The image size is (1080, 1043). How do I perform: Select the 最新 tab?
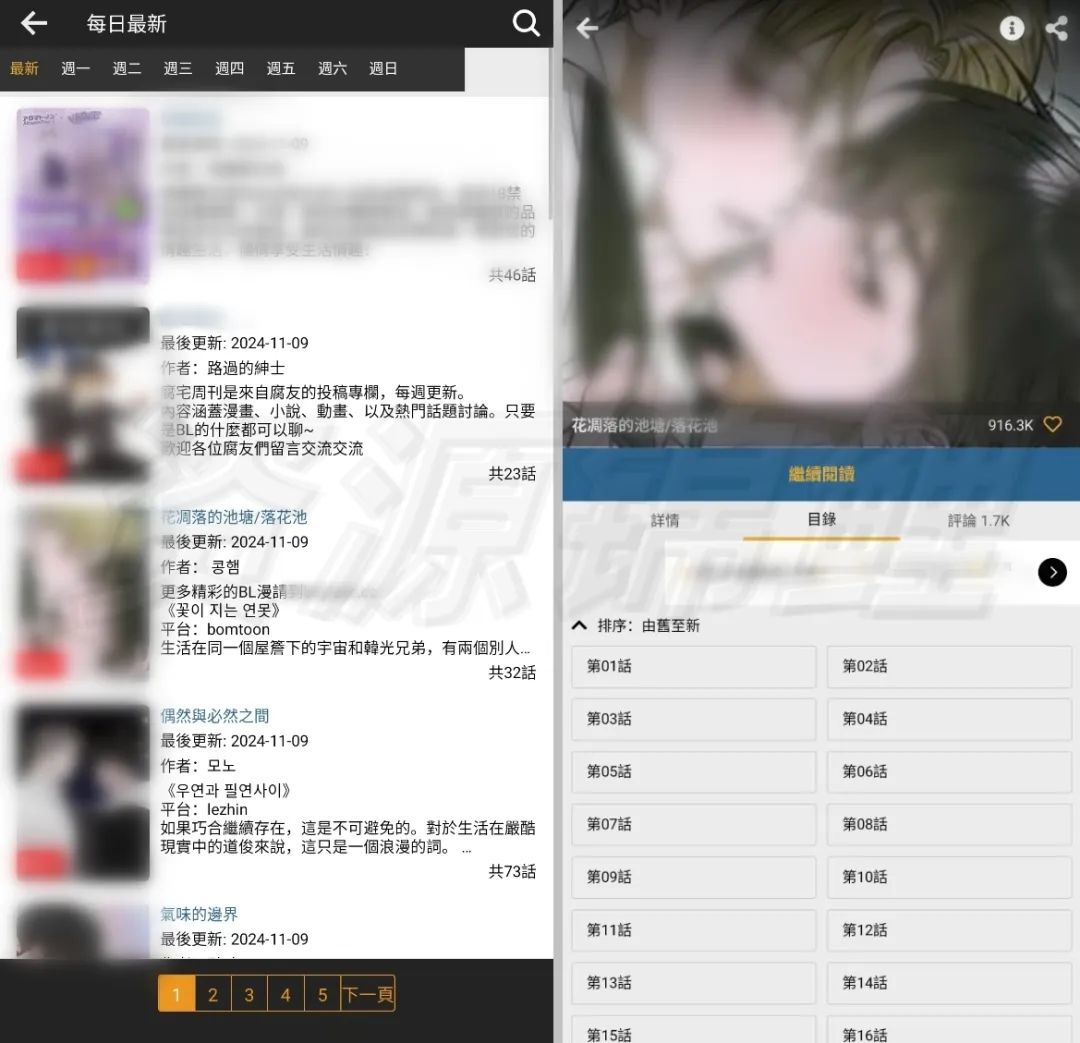coord(24,68)
